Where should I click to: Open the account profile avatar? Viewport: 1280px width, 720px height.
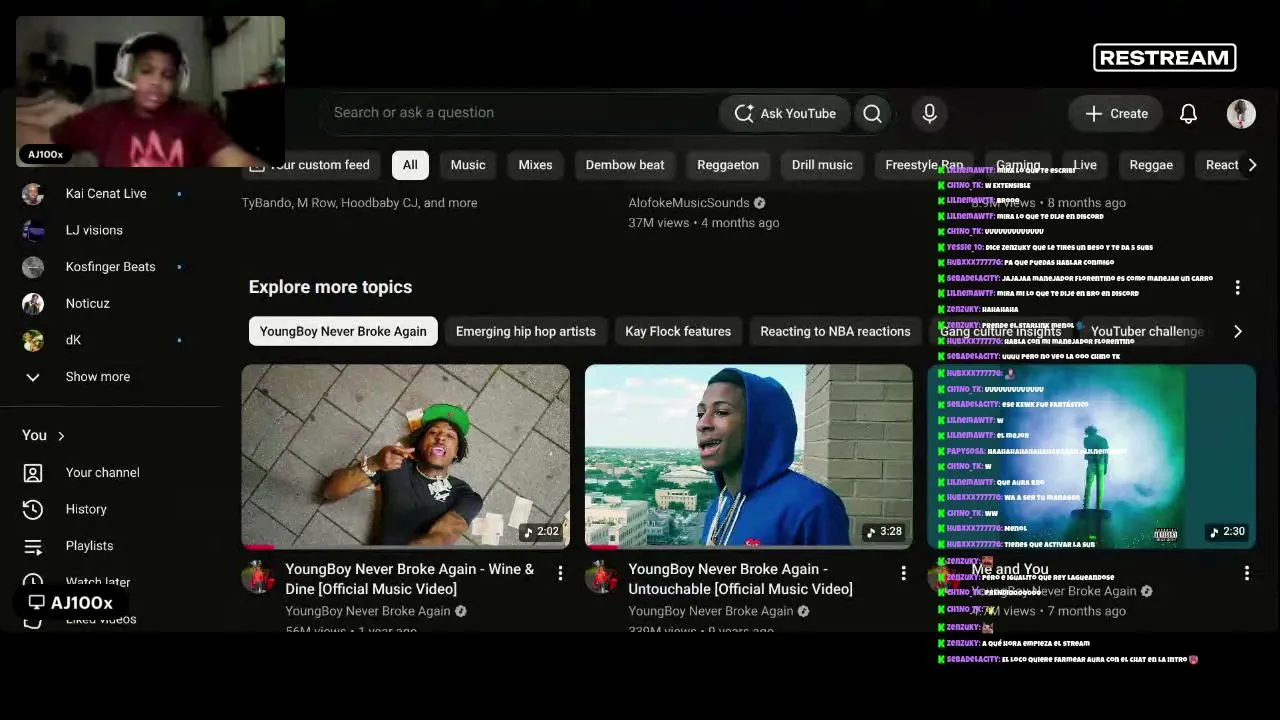(x=1241, y=113)
